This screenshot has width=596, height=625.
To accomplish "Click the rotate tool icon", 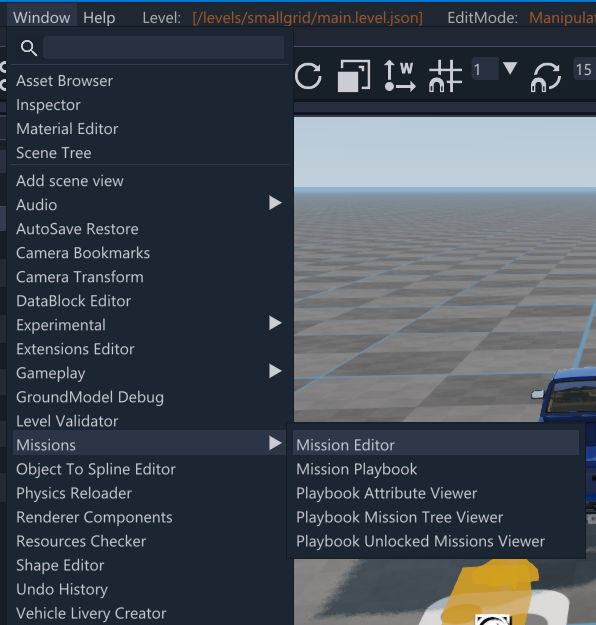I will pos(309,75).
